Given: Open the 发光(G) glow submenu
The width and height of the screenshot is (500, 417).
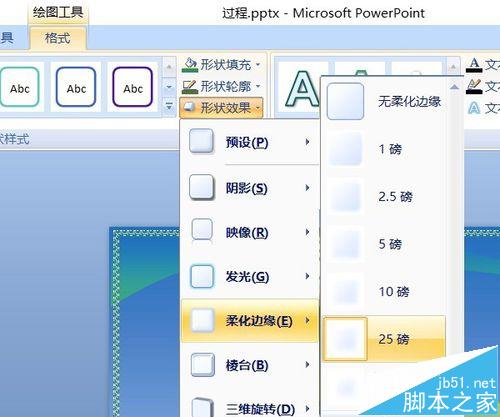Looking at the screenshot, I should (x=250, y=276).
